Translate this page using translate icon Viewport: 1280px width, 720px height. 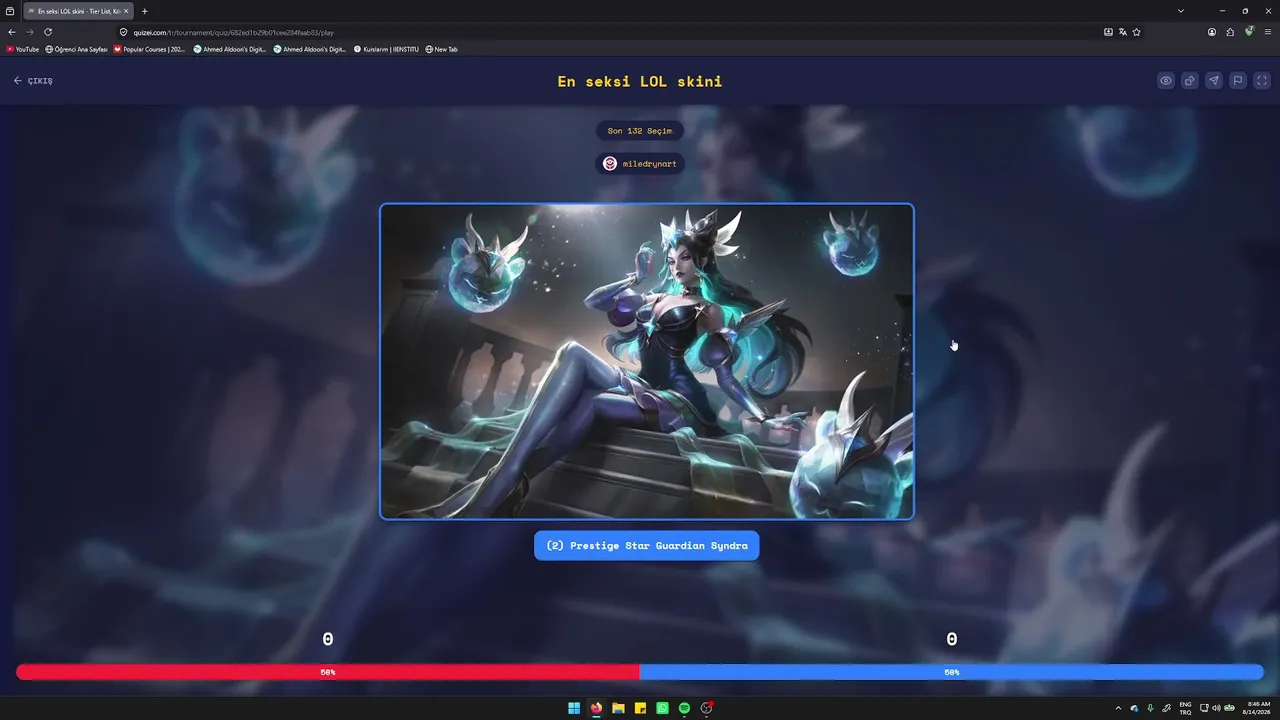click(x=1123, y=32)
